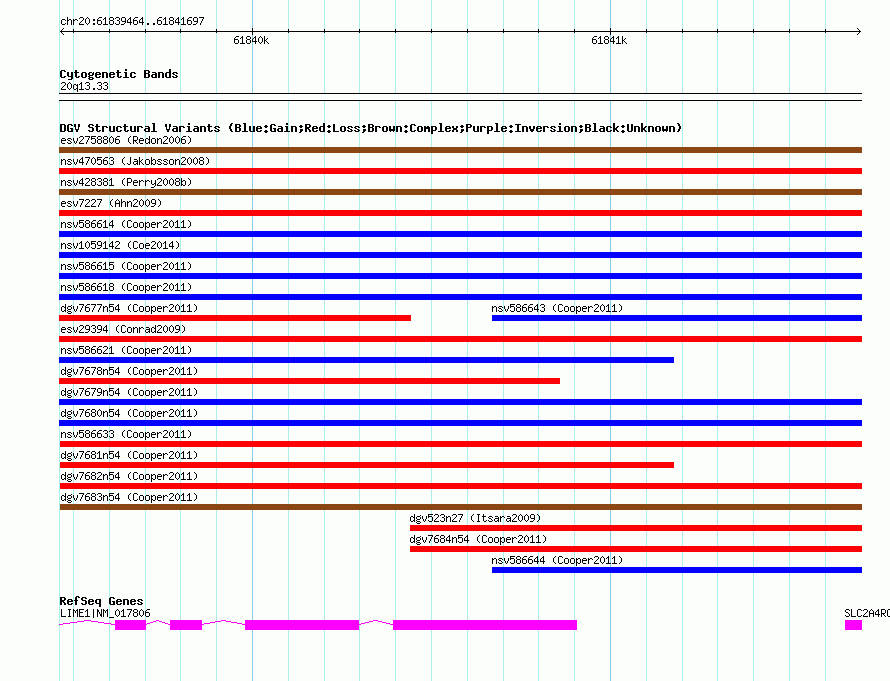Click the dgv7678n54 (Cooper2011) label

pos(129,371)
